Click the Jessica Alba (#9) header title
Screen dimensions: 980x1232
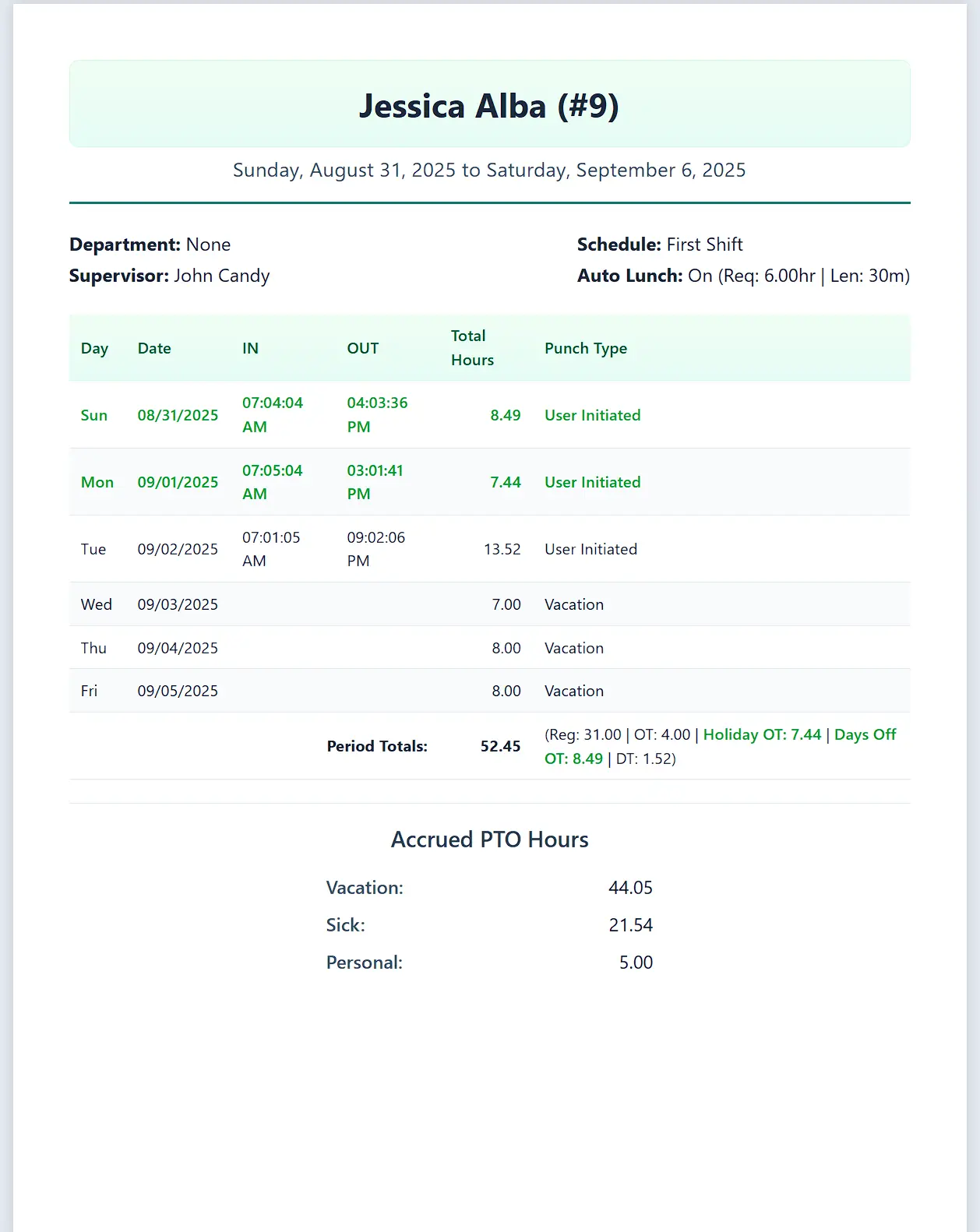(489, 106)
